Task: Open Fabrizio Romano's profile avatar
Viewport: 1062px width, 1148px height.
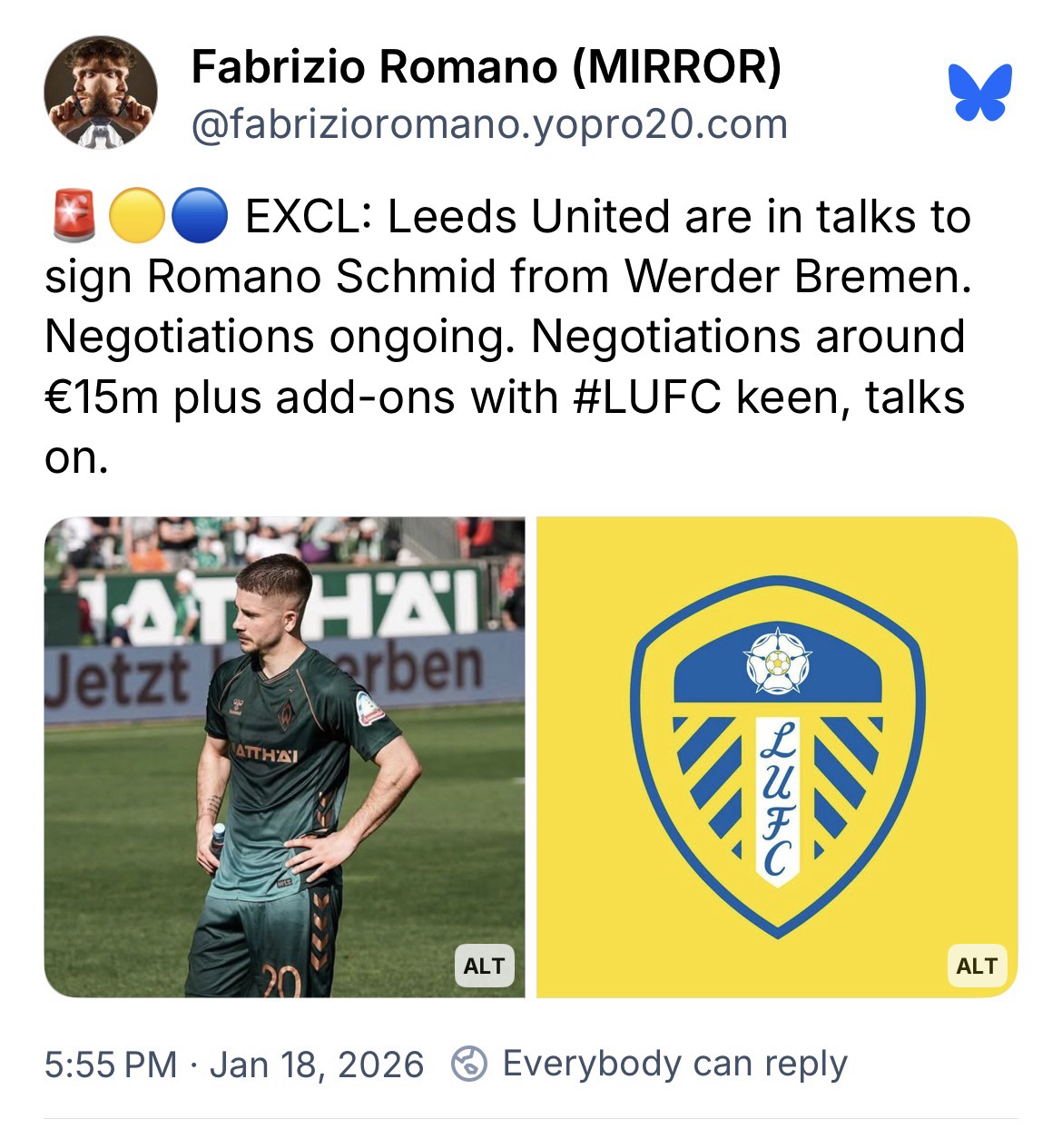Action: click(101, 93)
